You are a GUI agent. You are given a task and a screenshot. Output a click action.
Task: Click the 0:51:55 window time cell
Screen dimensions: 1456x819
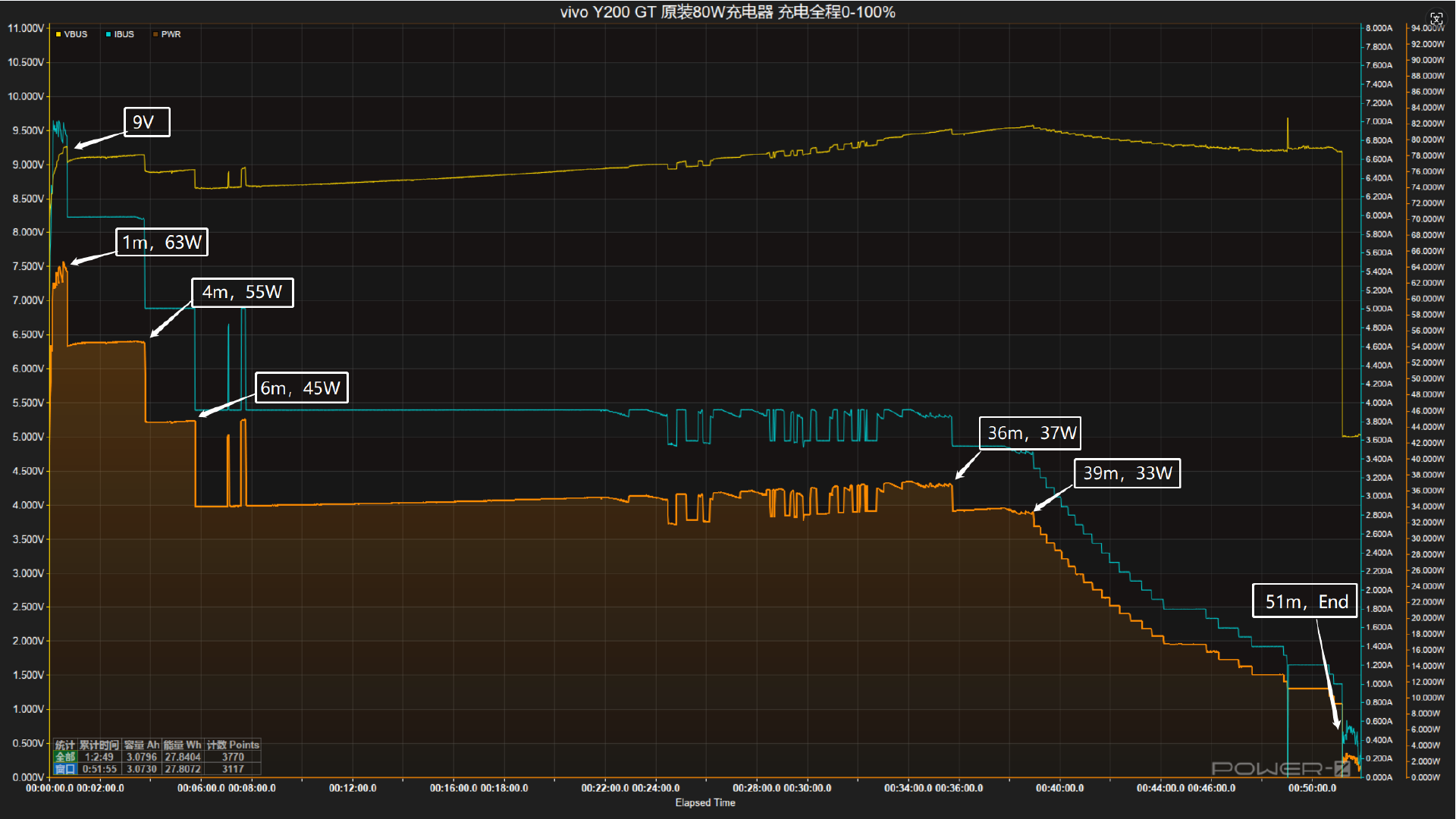pos(99,769)
